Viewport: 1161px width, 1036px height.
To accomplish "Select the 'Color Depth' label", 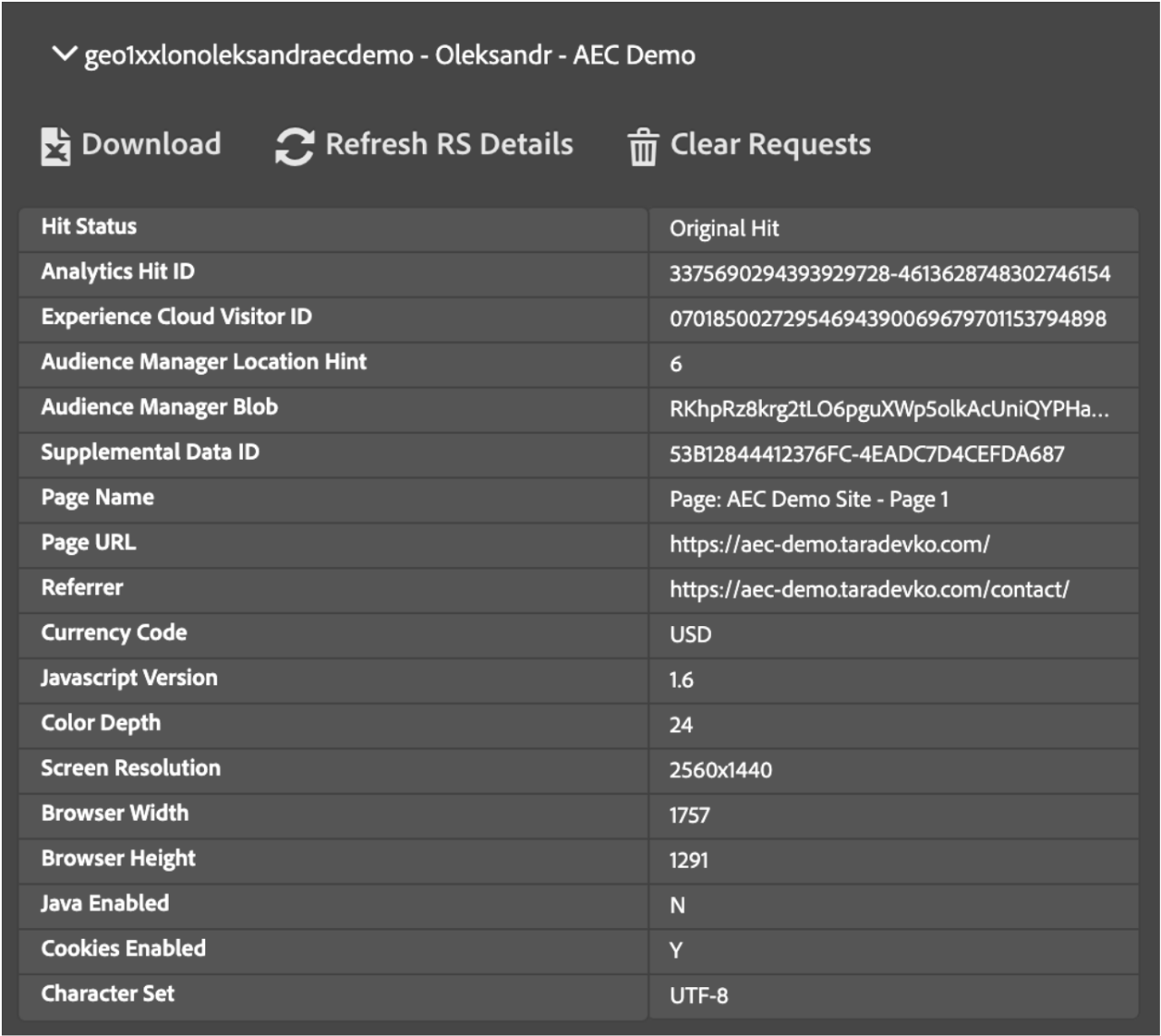I will (101, 723).
